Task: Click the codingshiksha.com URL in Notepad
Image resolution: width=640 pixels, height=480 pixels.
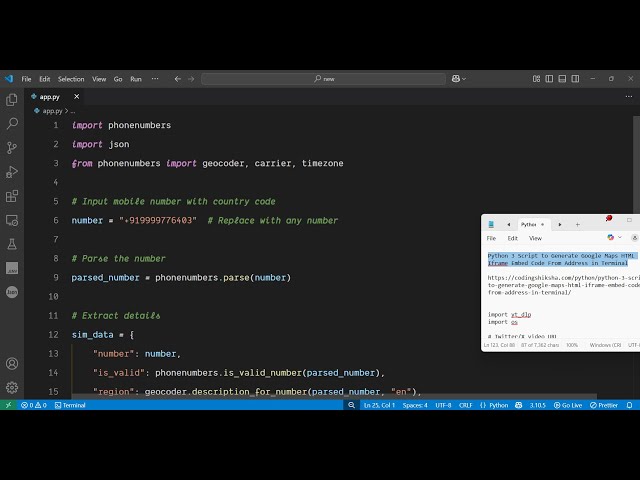Action: coord(564,285)
